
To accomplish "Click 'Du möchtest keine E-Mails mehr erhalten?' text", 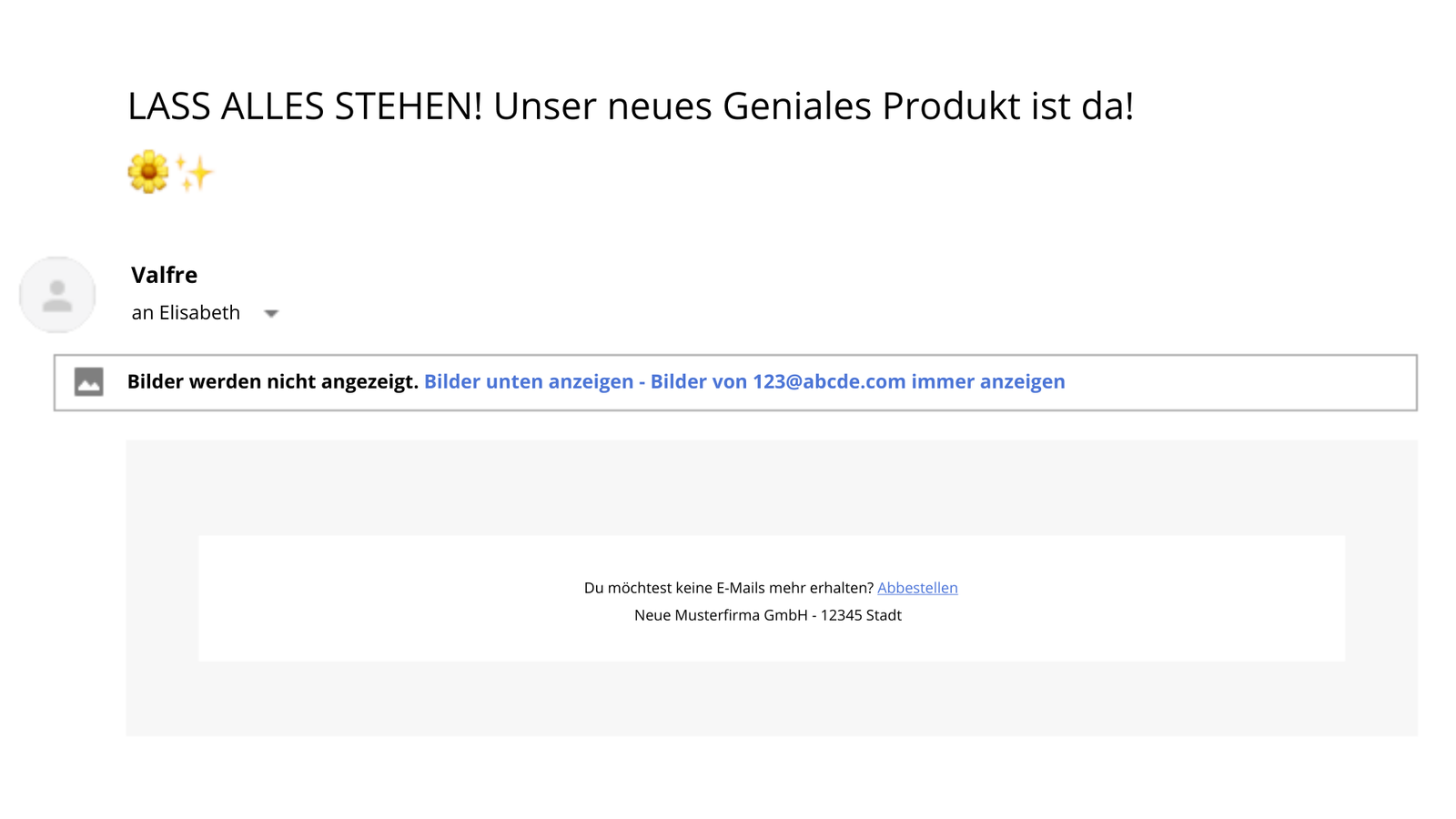I will pos(728,588).
